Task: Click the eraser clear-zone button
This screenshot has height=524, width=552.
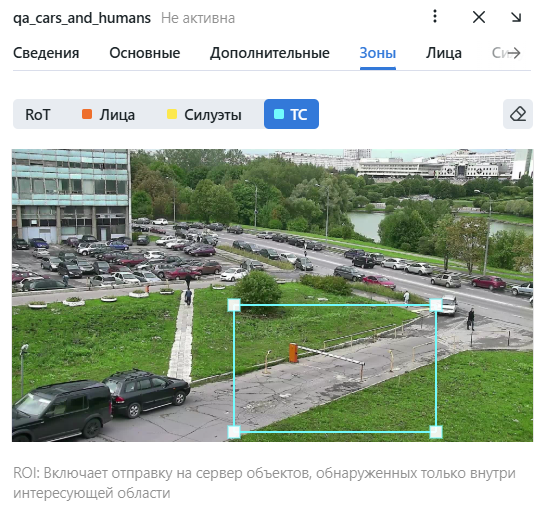Action: tap(518, 114)
